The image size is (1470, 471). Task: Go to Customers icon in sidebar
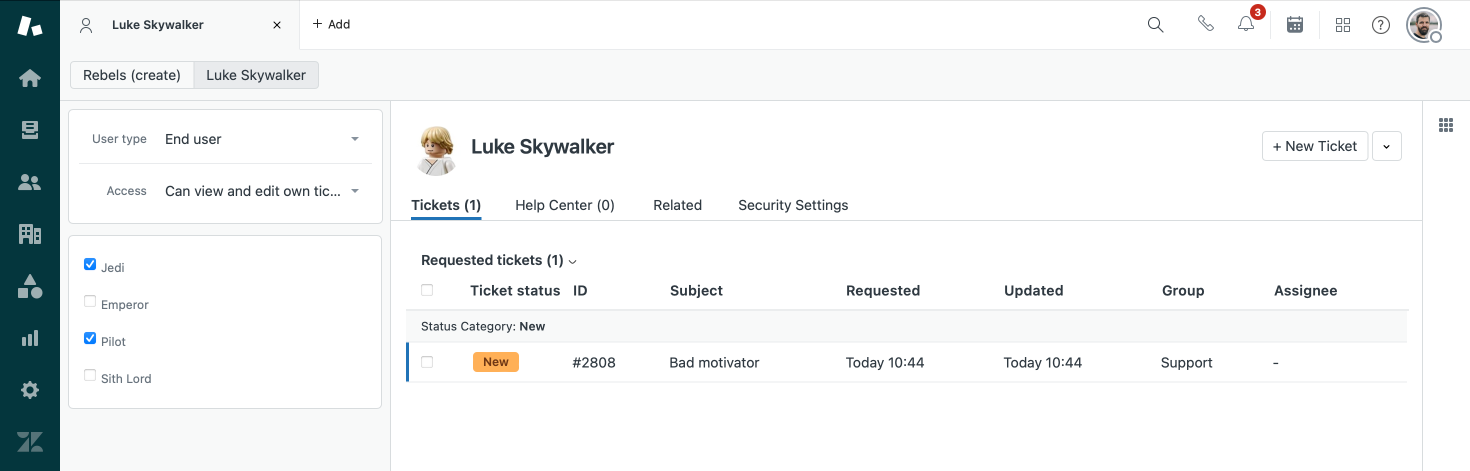coord(30,182)
